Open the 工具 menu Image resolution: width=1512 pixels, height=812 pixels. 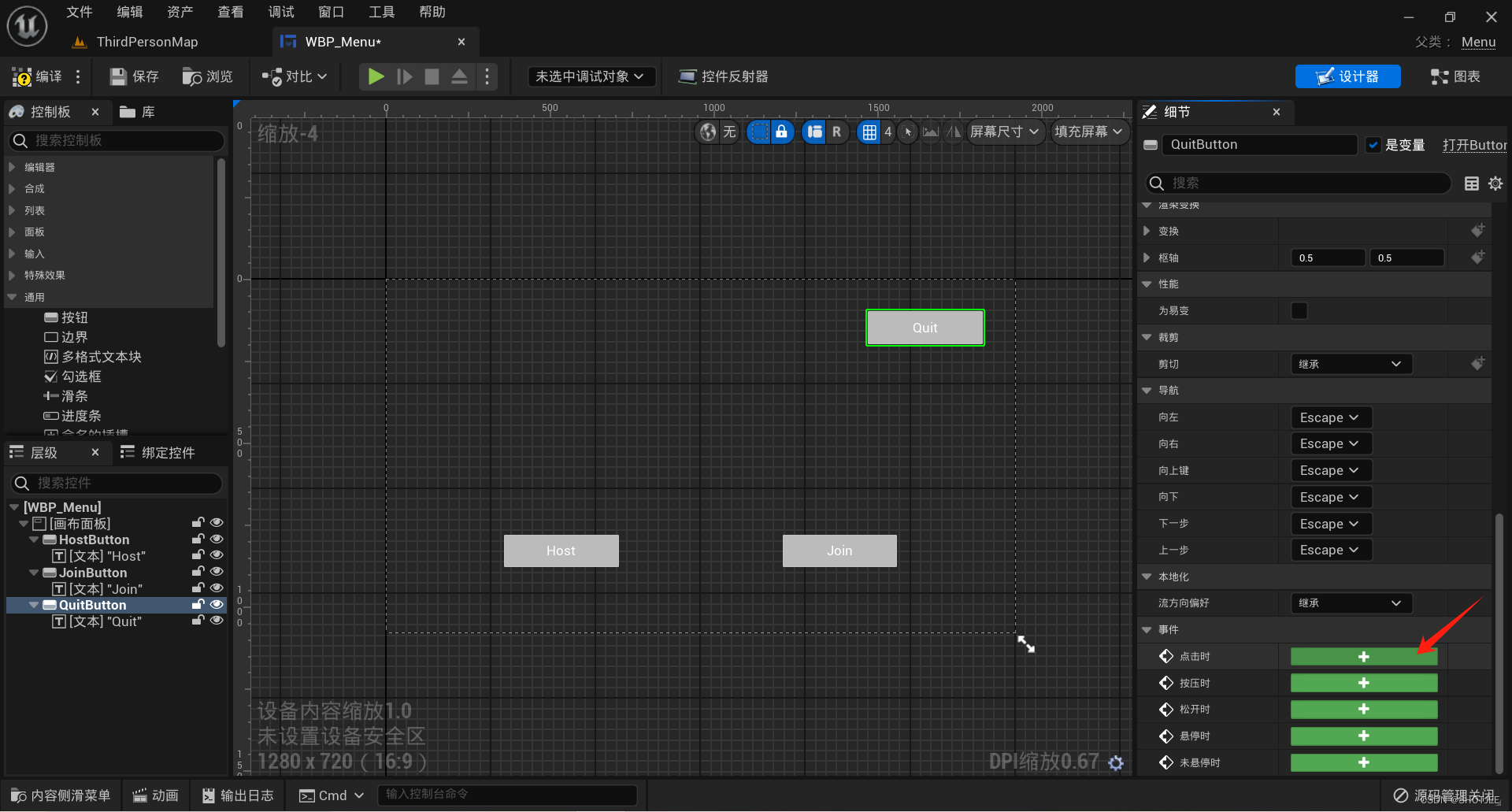click(382, 12)
